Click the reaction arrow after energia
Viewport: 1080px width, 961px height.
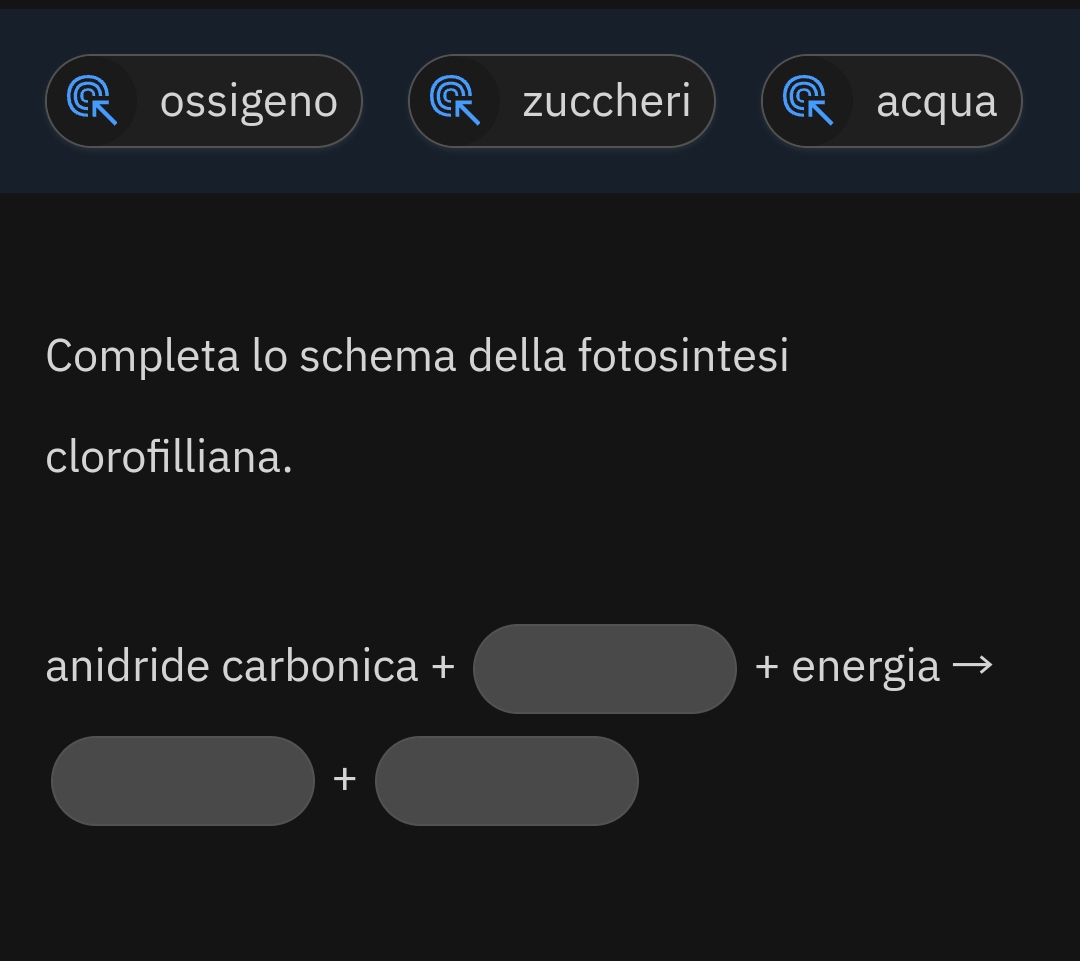pos(972,665)
